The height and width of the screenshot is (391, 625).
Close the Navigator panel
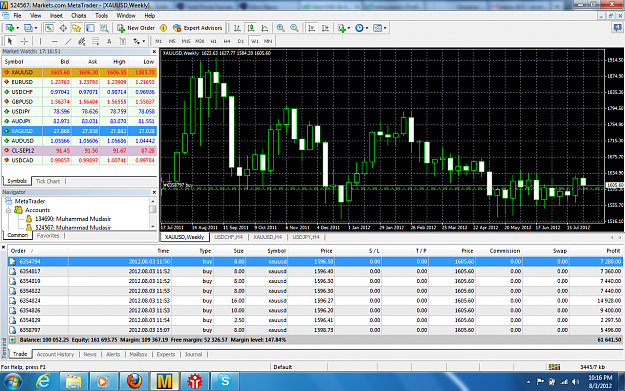(154, 192)
